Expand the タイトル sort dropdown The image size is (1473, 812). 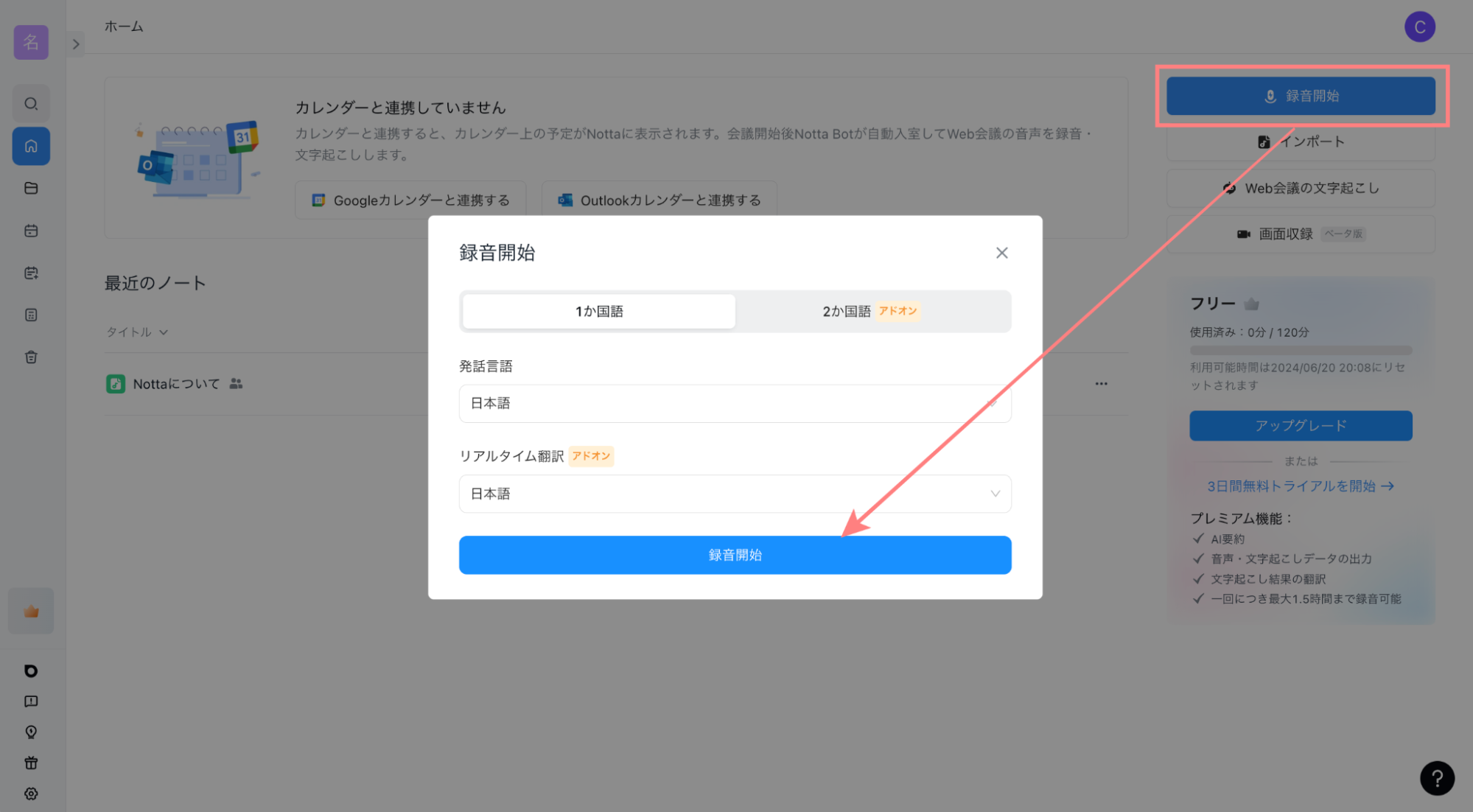tap(137, 332)
